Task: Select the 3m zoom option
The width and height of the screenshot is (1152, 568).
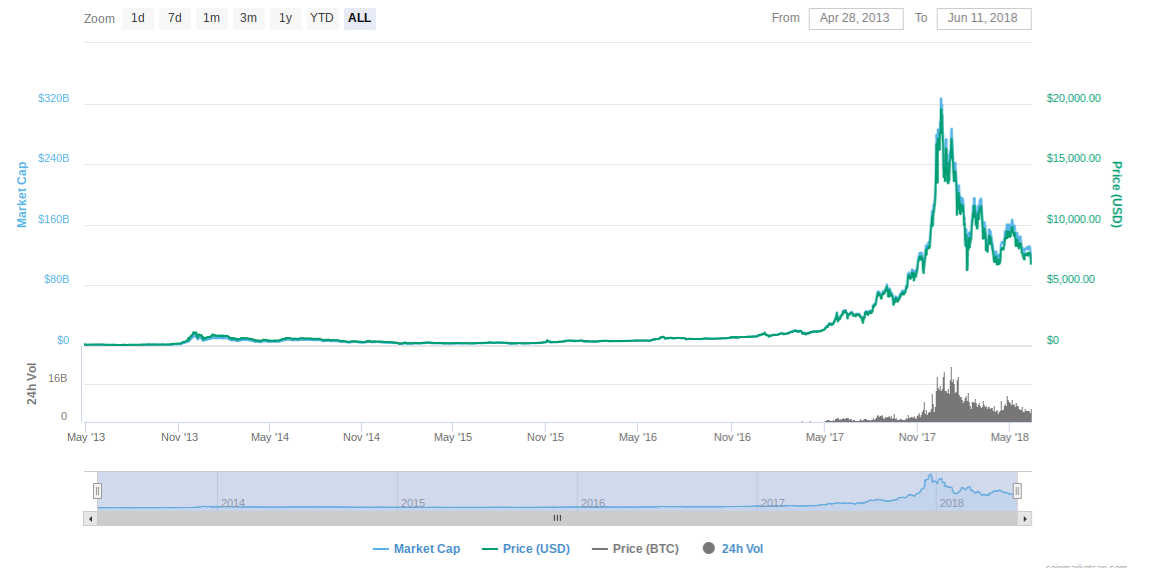Action: (248, 18)
